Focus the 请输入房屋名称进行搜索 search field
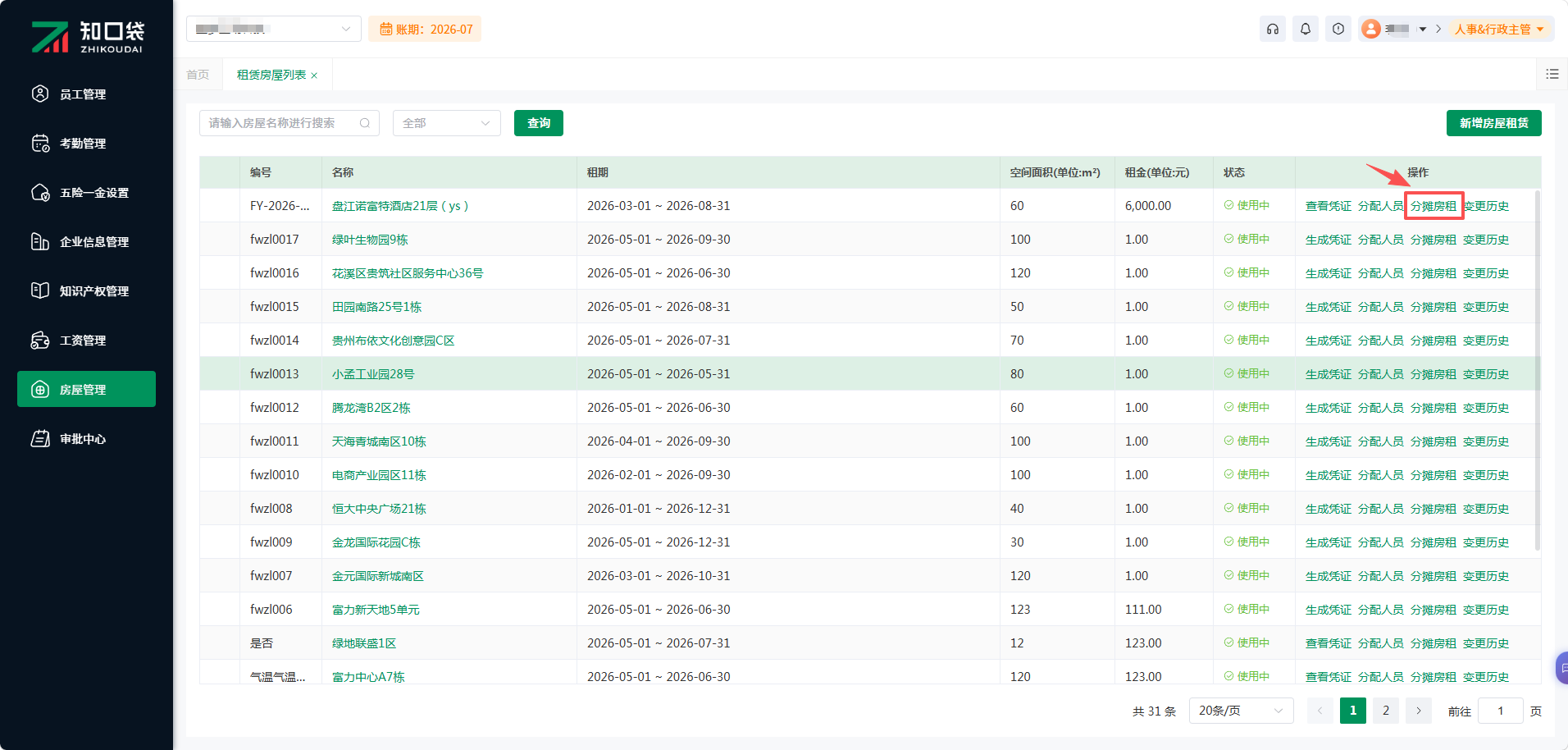 point(289,123)
